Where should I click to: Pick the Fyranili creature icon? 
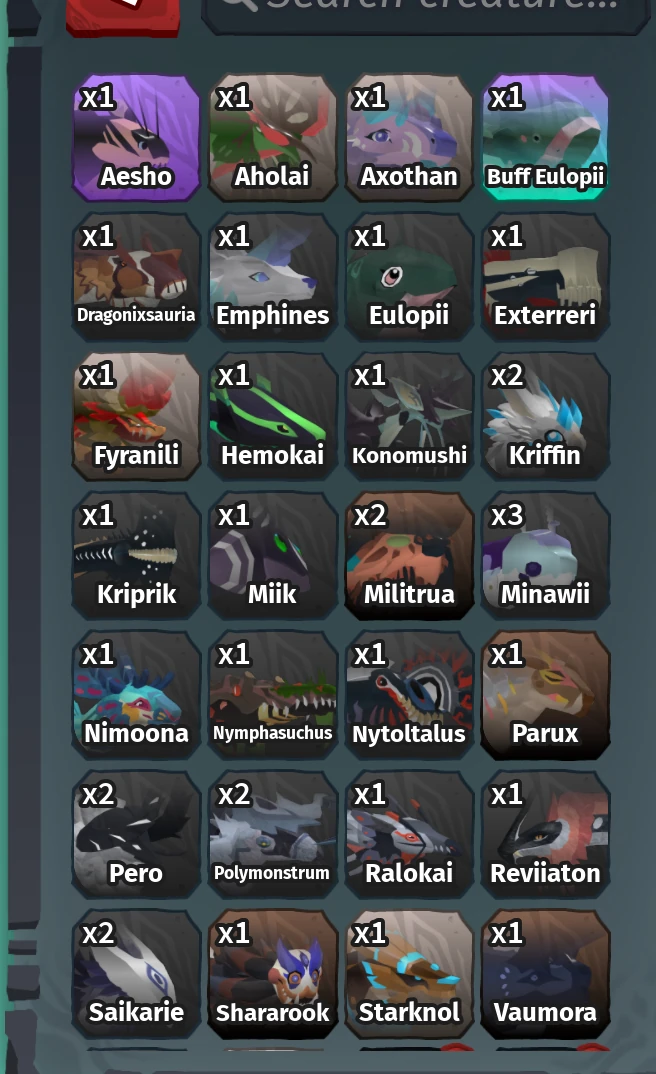click(136, 416)
